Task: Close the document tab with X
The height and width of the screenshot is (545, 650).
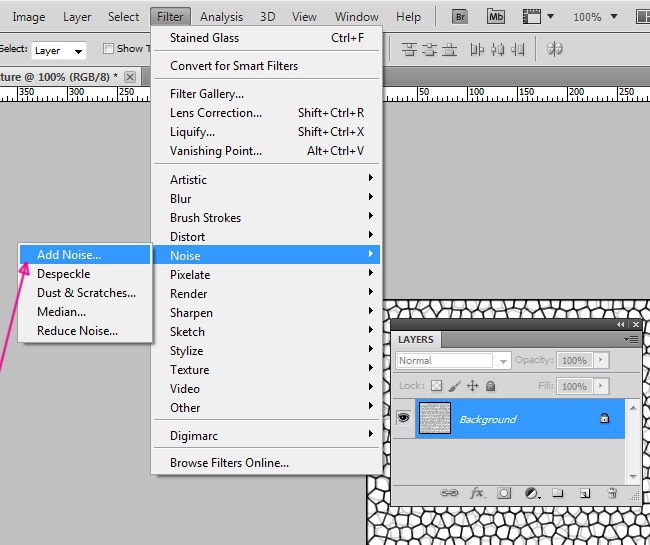Action: pos(130,77)
